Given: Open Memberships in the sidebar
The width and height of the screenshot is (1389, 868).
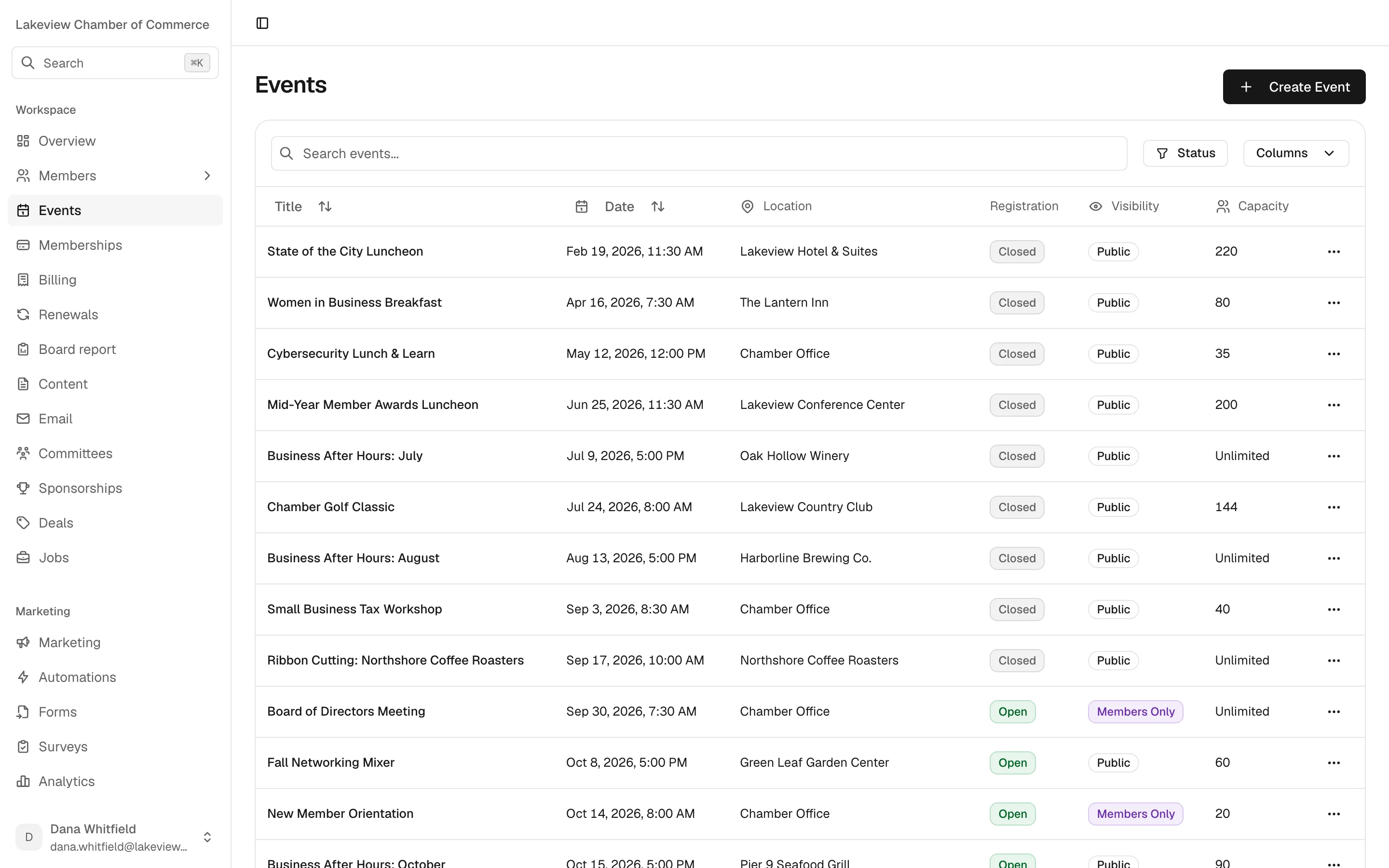Looking at the screenshot, I should click(x=115, y=245).
